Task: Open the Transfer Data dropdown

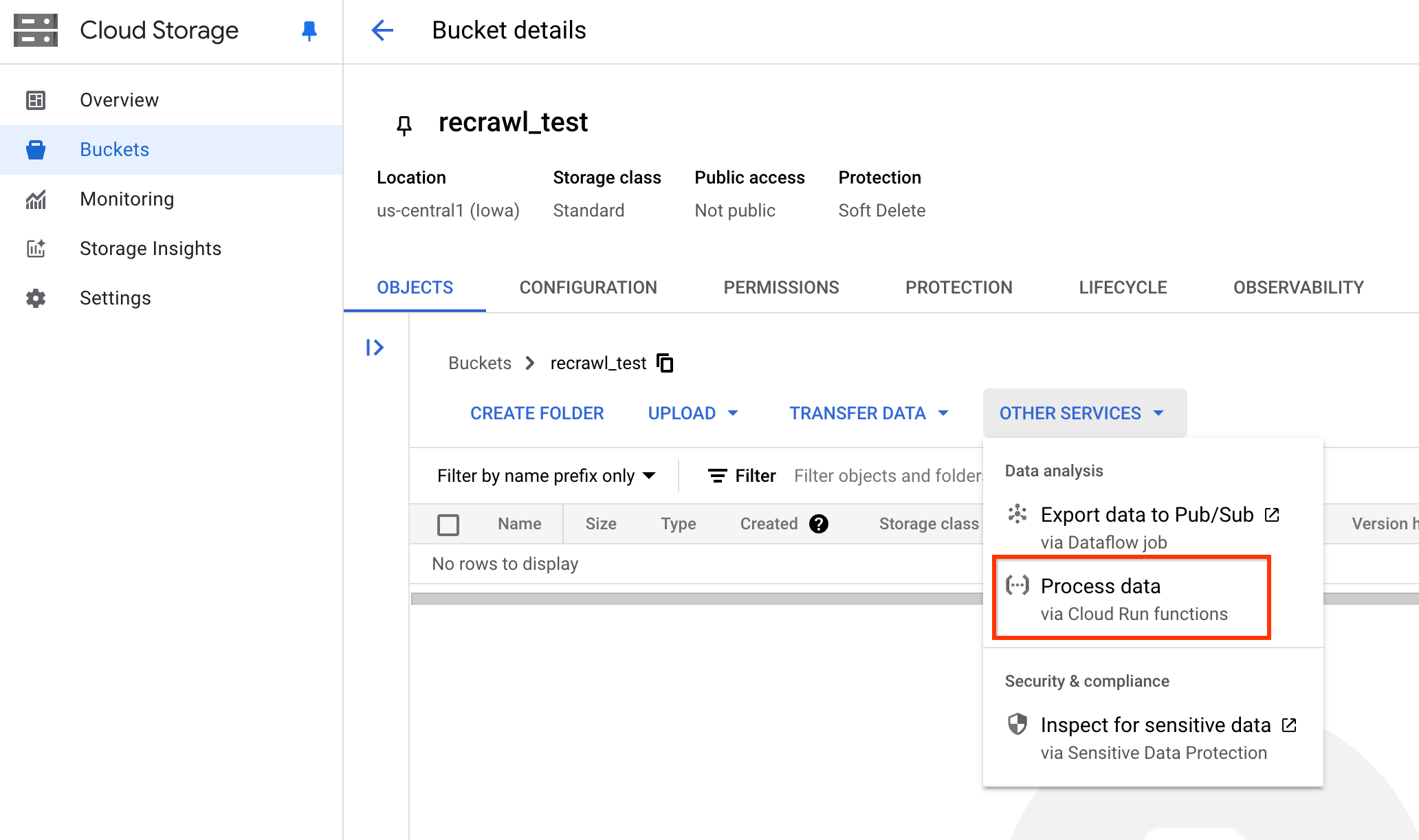Action: pyautogui.click(x=869, y=413)
